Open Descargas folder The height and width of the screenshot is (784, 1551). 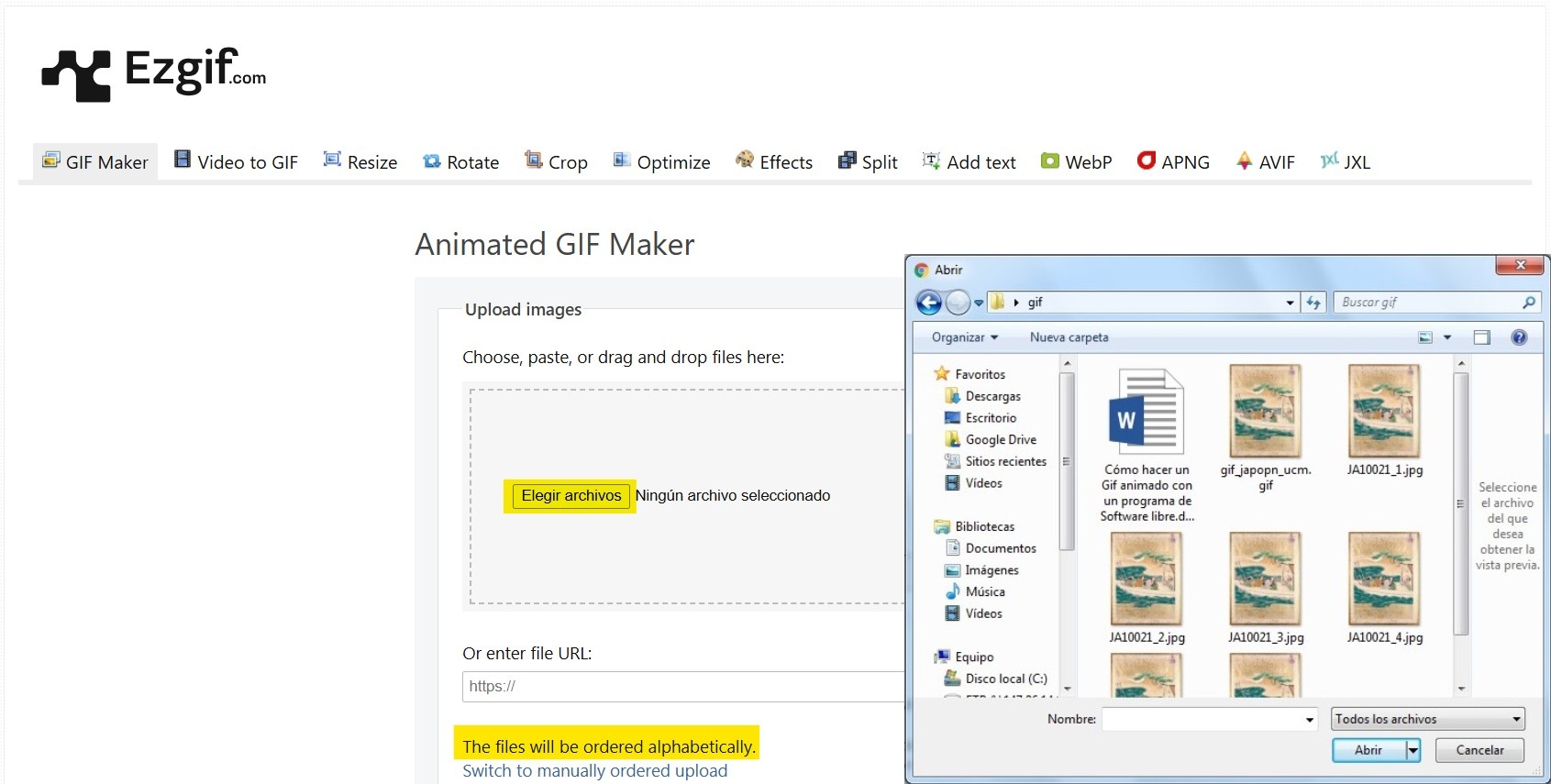[983, 396]
